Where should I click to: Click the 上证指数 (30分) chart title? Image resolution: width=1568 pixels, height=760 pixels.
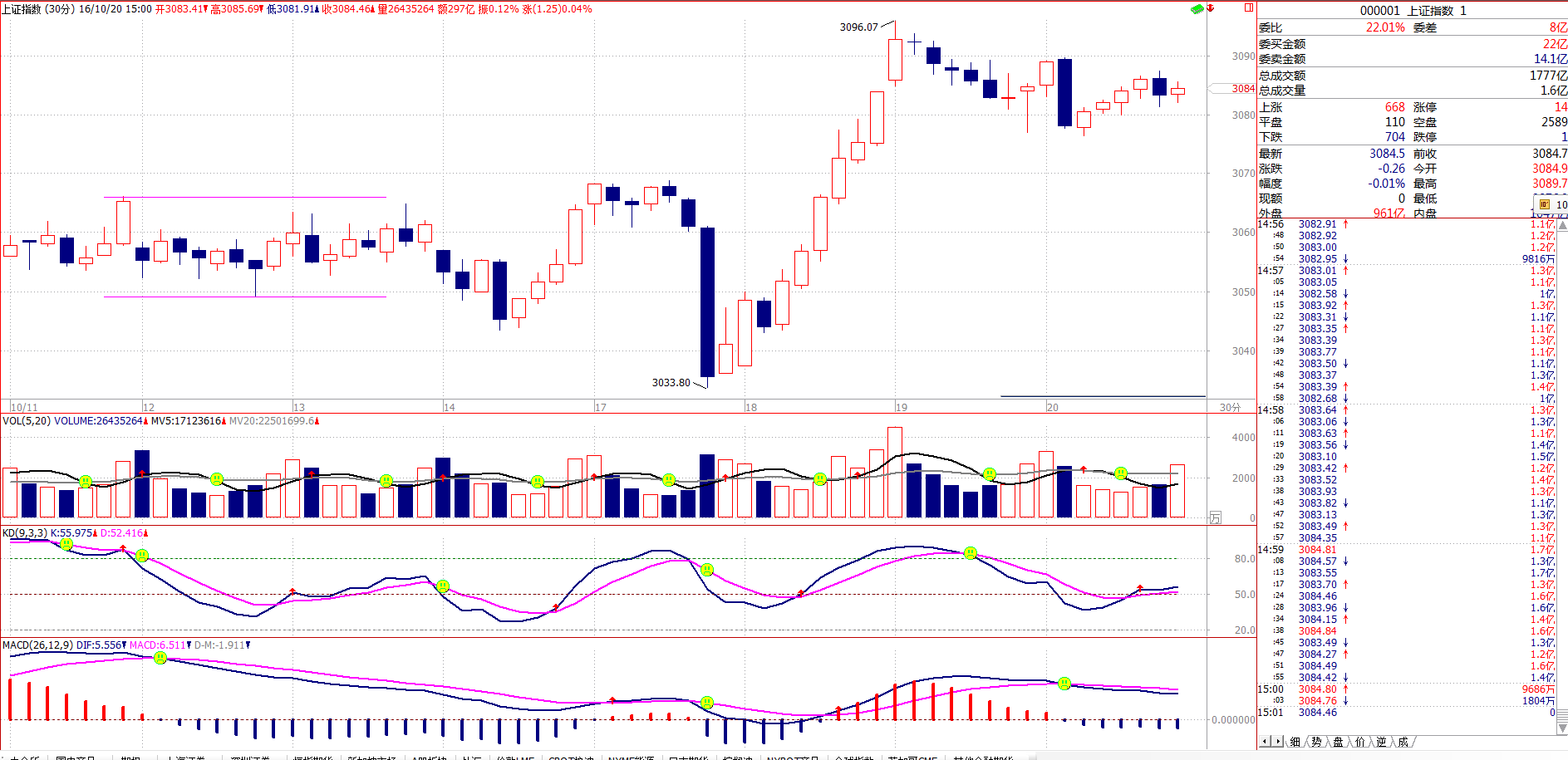coord(38,9)
